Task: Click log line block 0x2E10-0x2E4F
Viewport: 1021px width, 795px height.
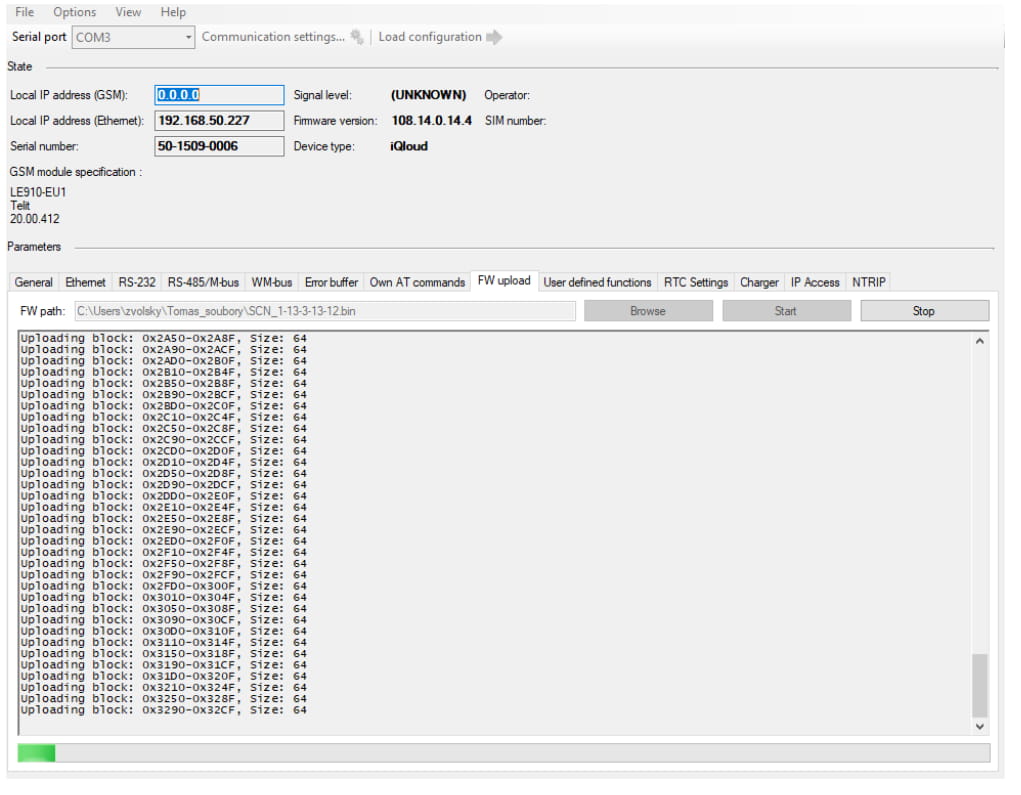Action: pos(163,507)
